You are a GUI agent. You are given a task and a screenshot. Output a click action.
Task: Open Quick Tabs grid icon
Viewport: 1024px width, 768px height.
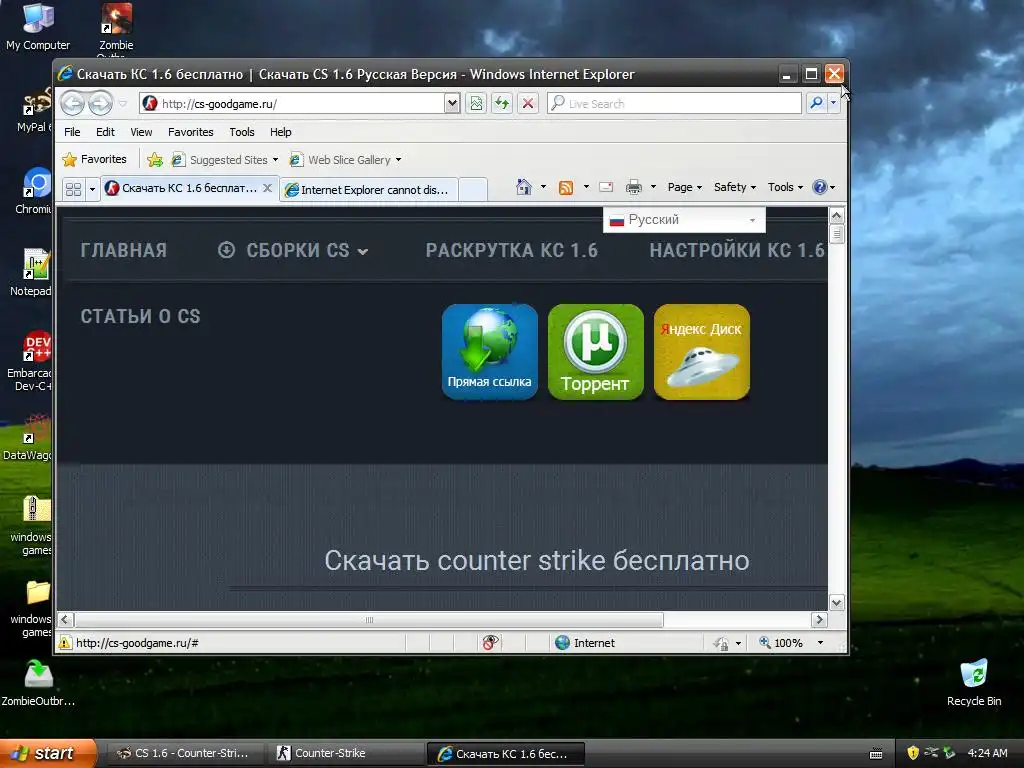[73, 189]
